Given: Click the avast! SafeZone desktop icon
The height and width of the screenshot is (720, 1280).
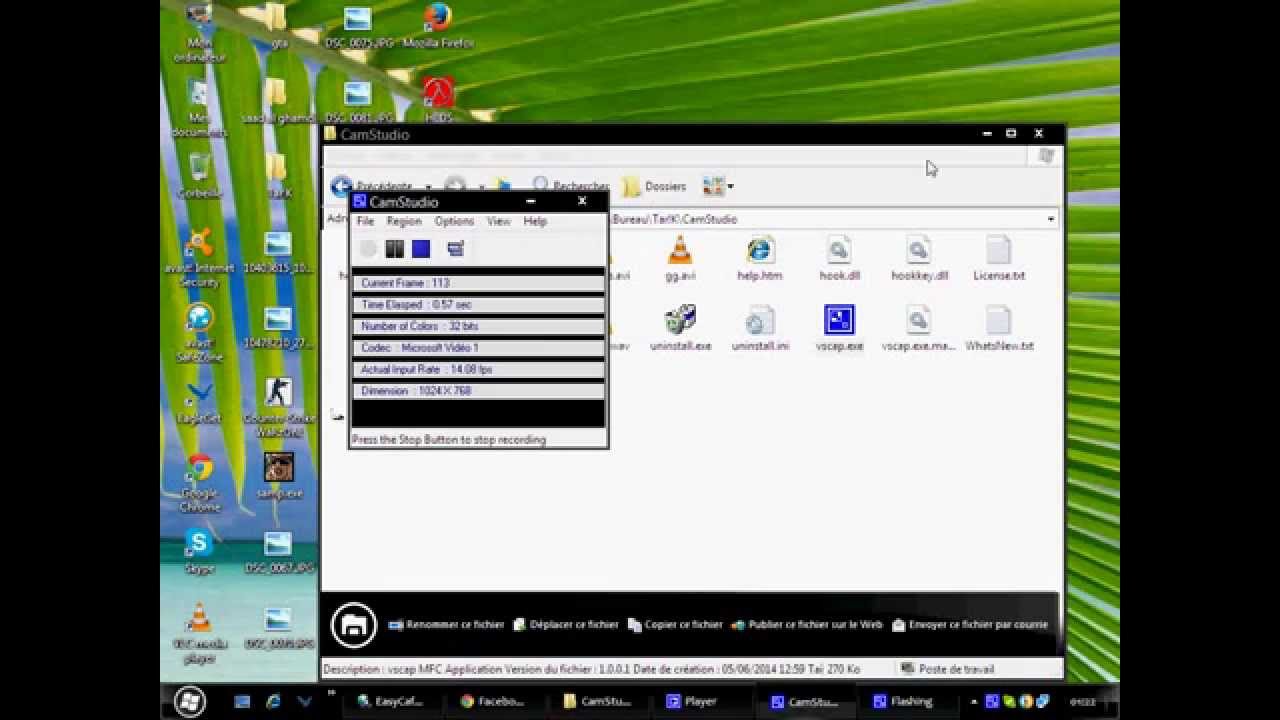Looking at the screenshot, I should point(199,332).
